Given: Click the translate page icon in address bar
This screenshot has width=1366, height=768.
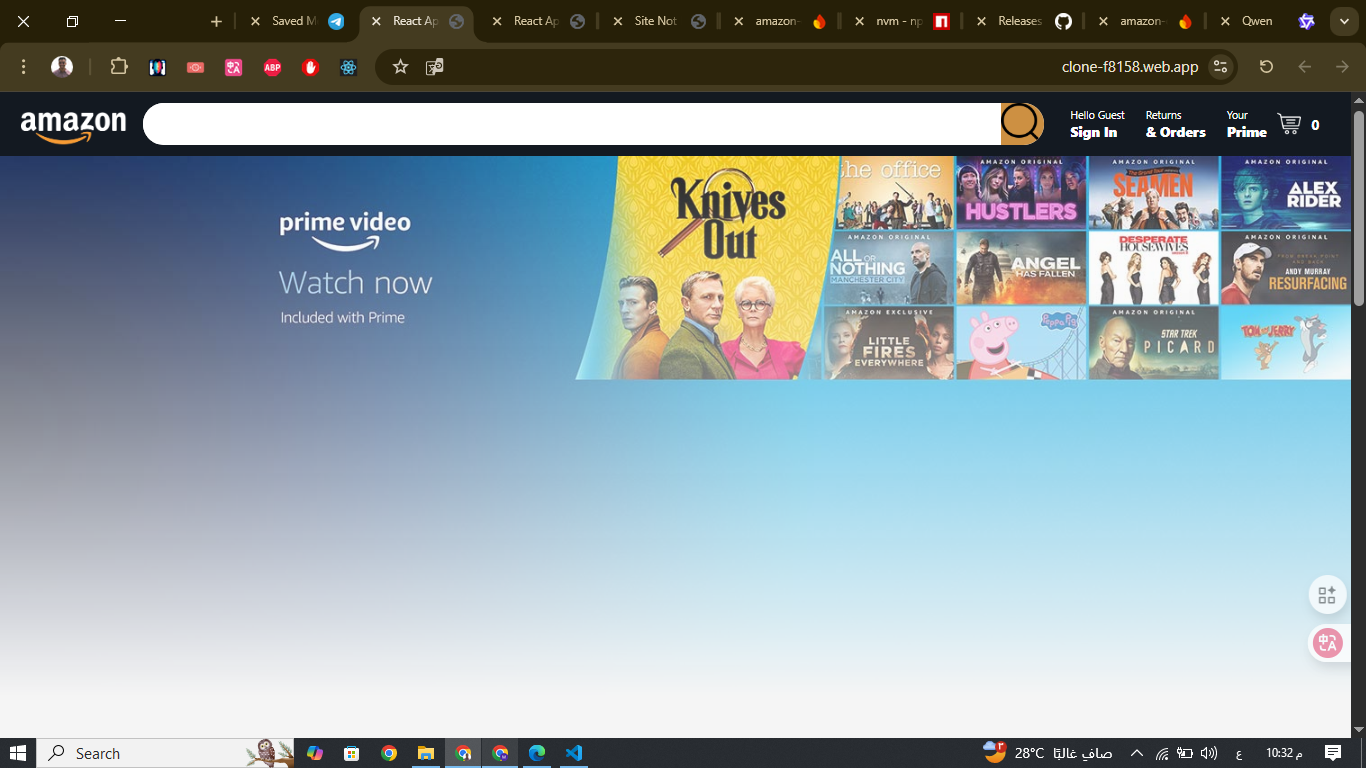Looking at the screenshot, I should click(x=435, y=67).
